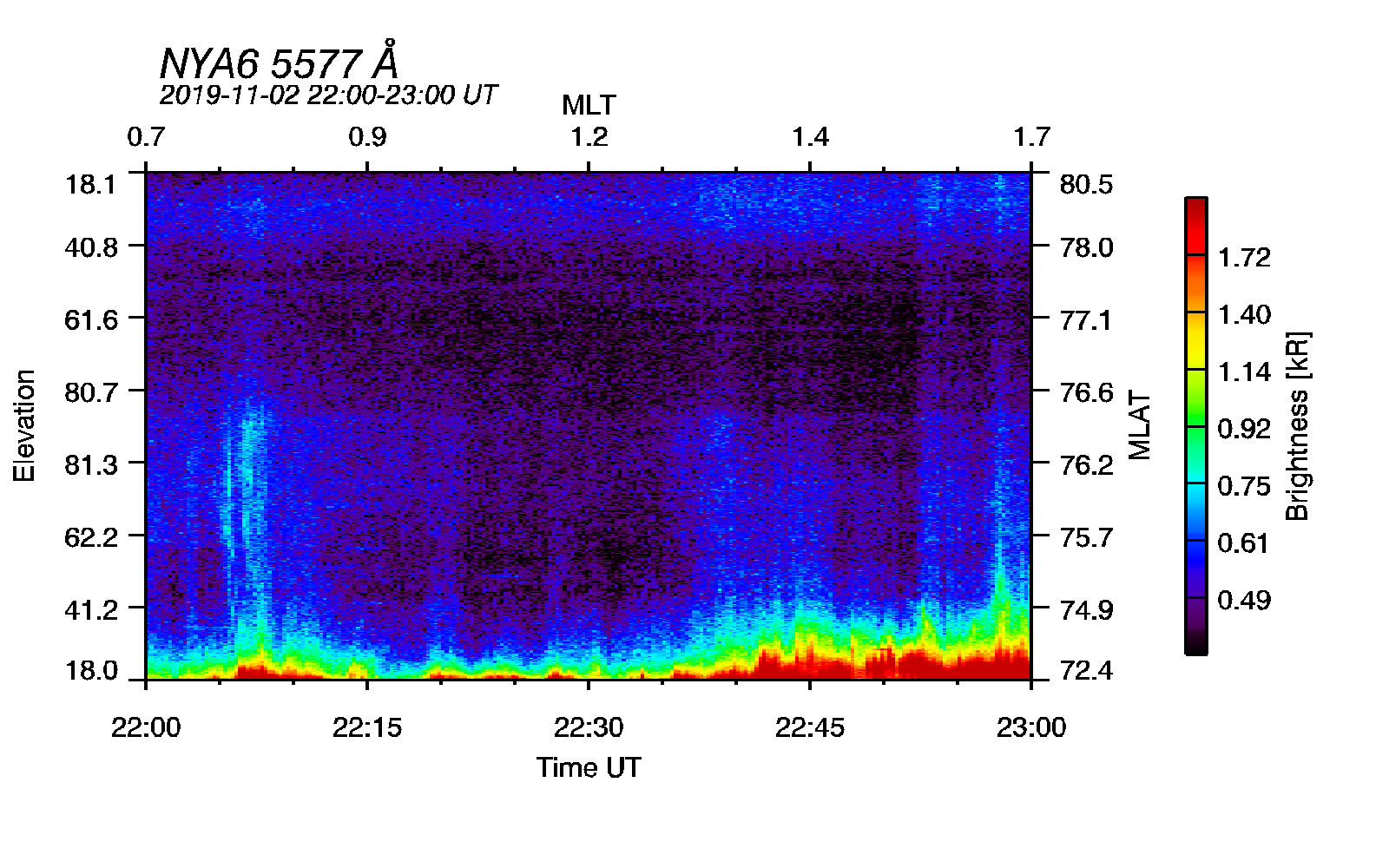1389x868 pixels.
Task: Click MLAT tick '72.4'
Action: [1086, 670]
